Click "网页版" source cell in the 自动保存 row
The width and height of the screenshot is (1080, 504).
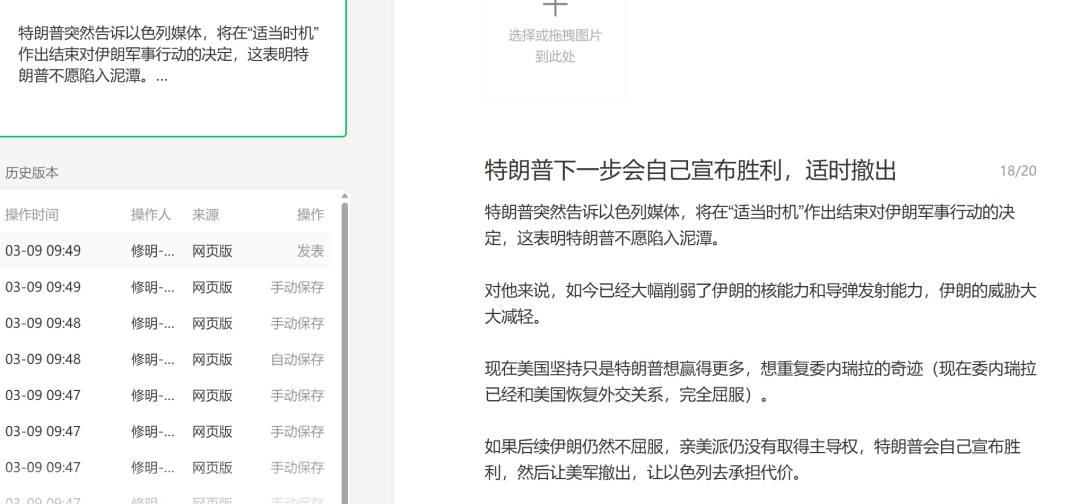tap(212, 359)
